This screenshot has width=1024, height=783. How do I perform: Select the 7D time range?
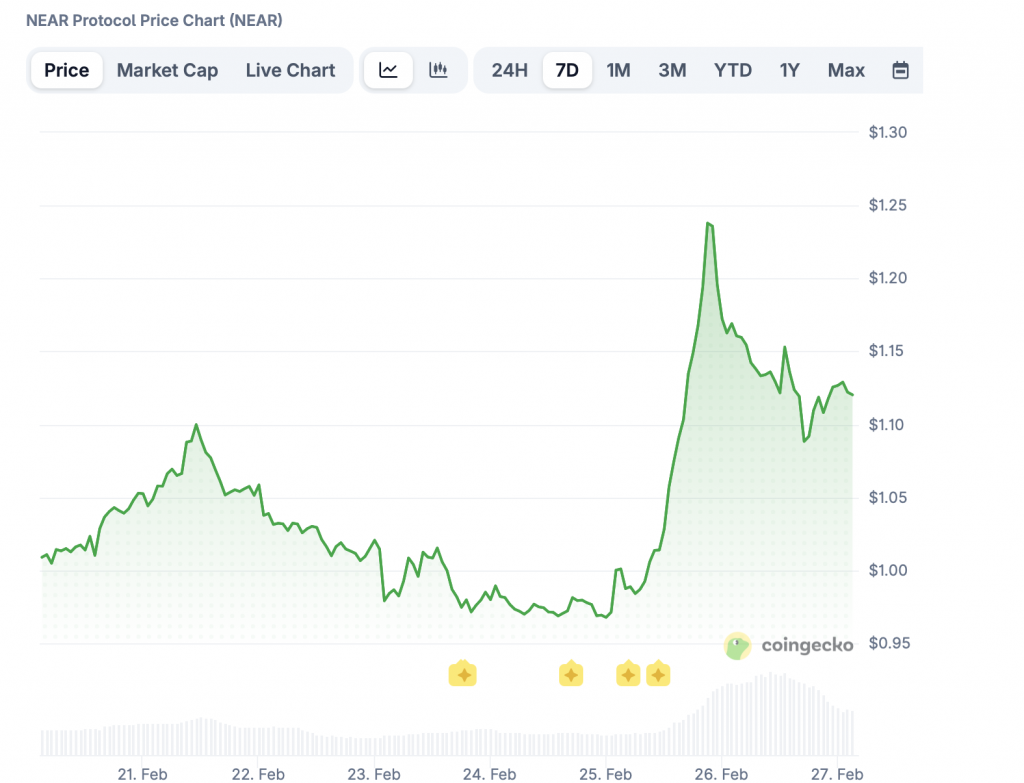567,70
